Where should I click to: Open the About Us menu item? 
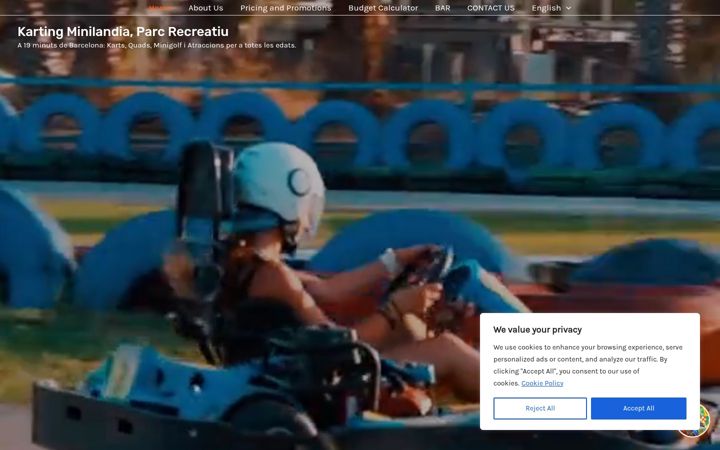(x=205, y=8)
